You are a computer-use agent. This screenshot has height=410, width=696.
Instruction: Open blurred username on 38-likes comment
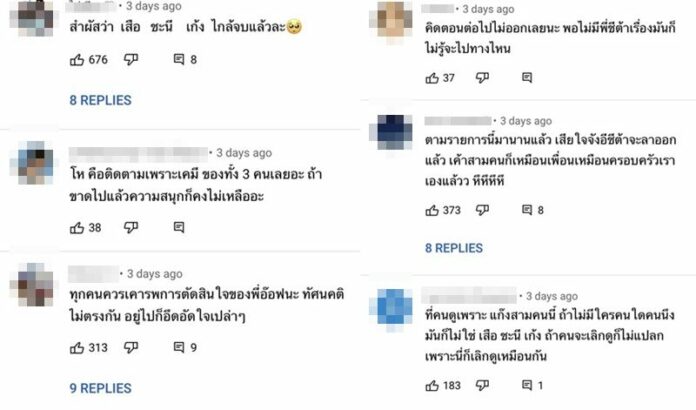138,154
